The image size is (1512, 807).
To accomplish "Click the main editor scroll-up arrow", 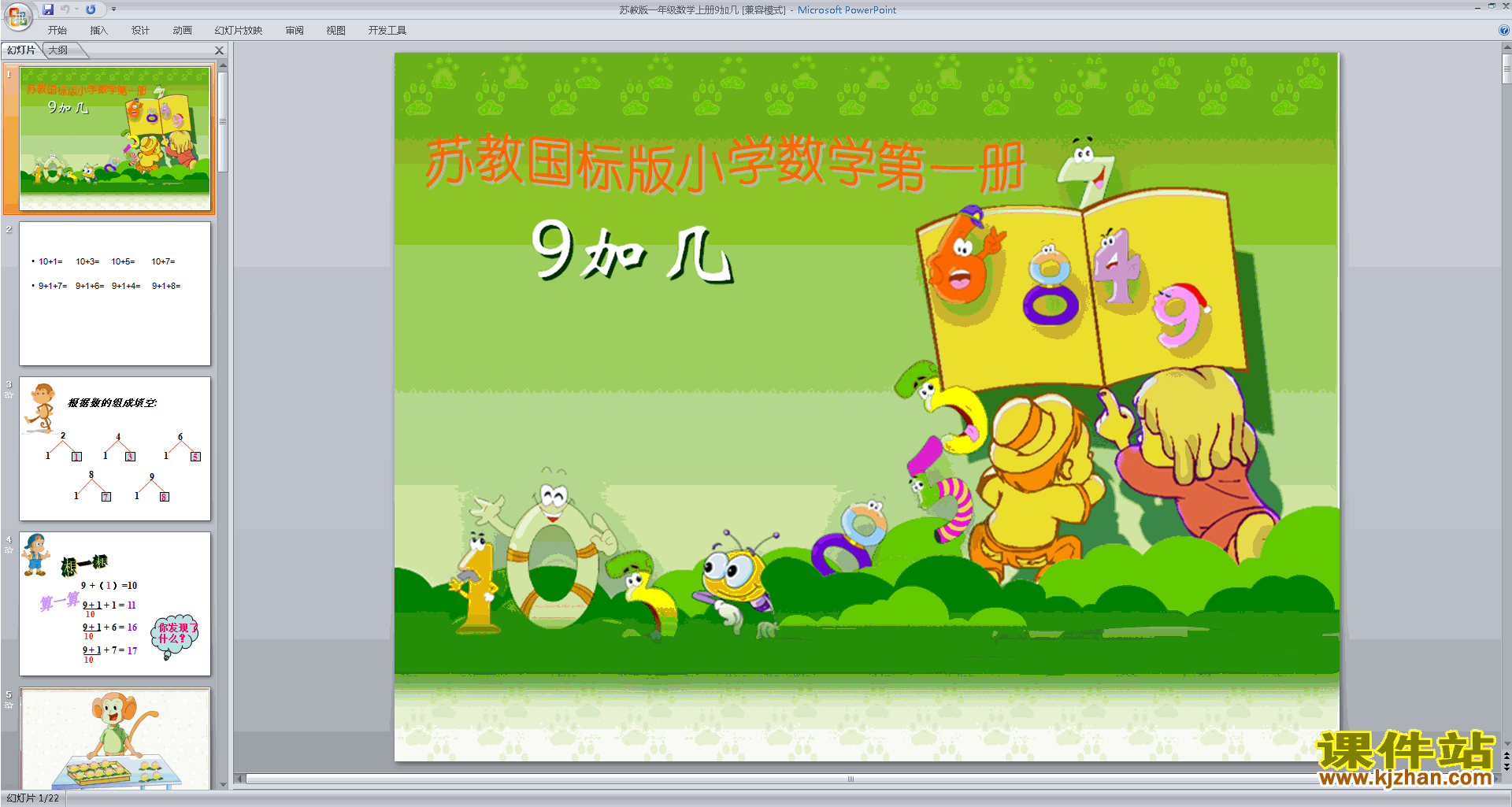I will [1506, 48].
